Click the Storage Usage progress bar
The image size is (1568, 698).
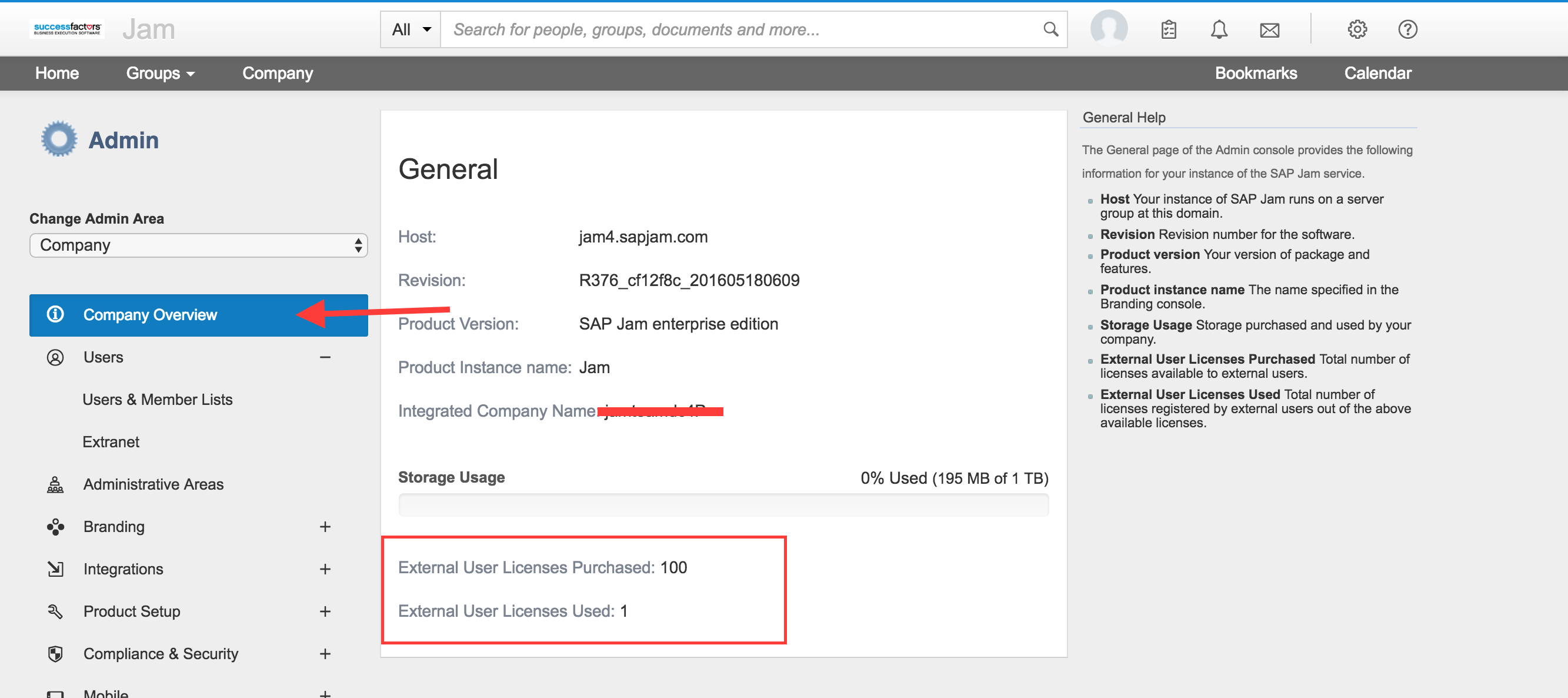pos(723,505)
